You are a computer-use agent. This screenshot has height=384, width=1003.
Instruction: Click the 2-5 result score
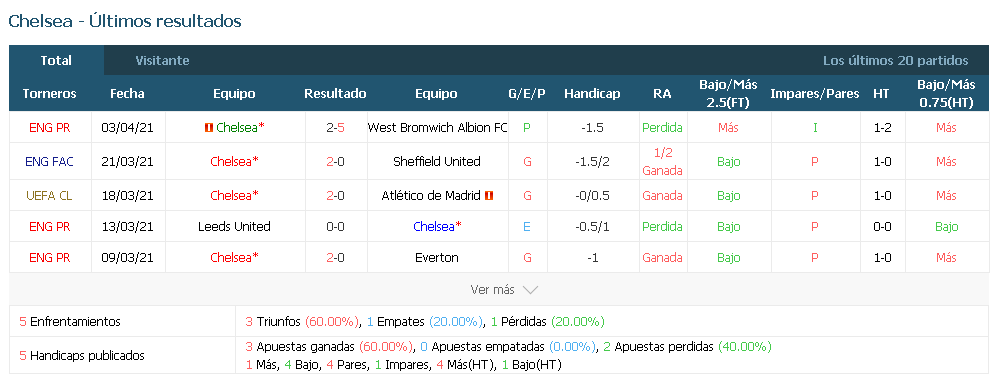point(335,127)
